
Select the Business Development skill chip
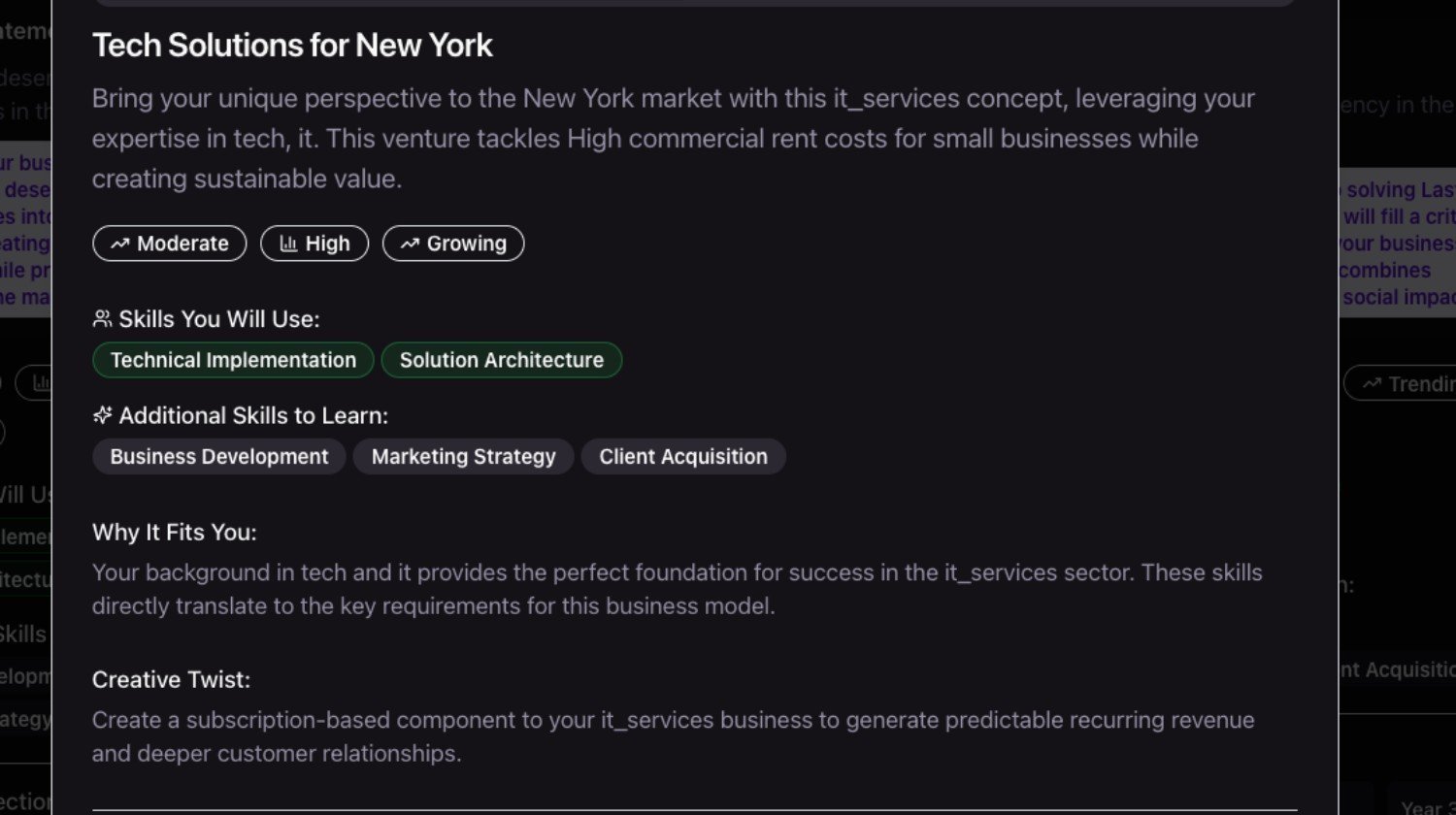coord(219,457)
